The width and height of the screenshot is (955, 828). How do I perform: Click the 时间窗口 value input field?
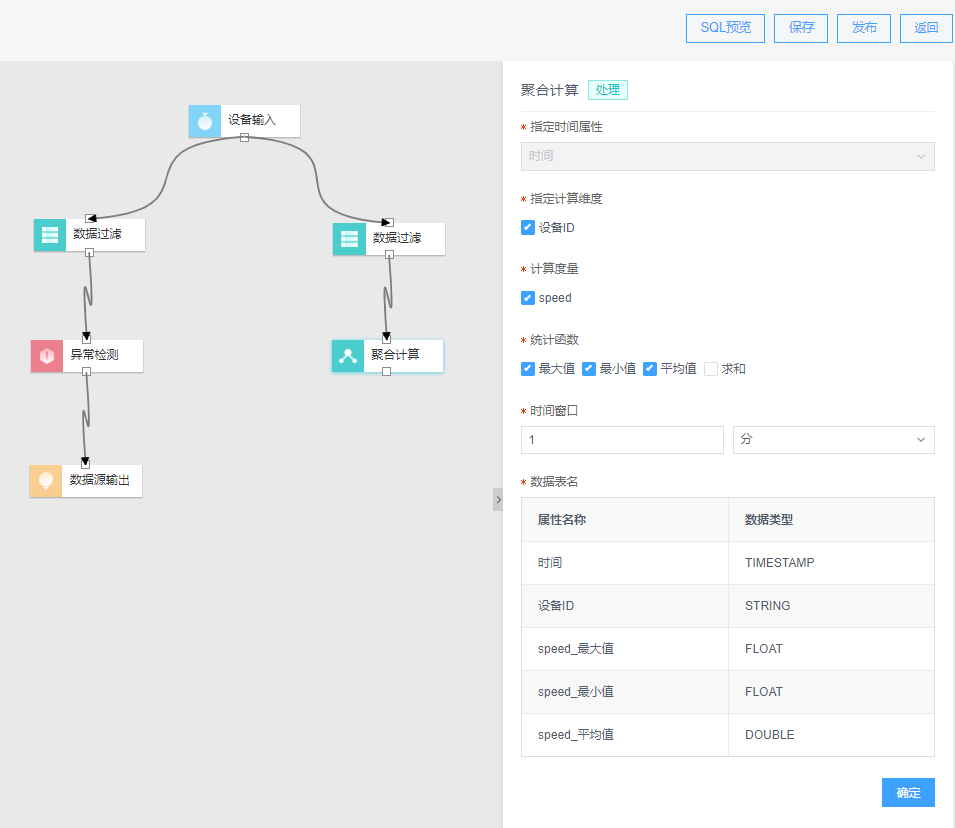pos(622,440)
